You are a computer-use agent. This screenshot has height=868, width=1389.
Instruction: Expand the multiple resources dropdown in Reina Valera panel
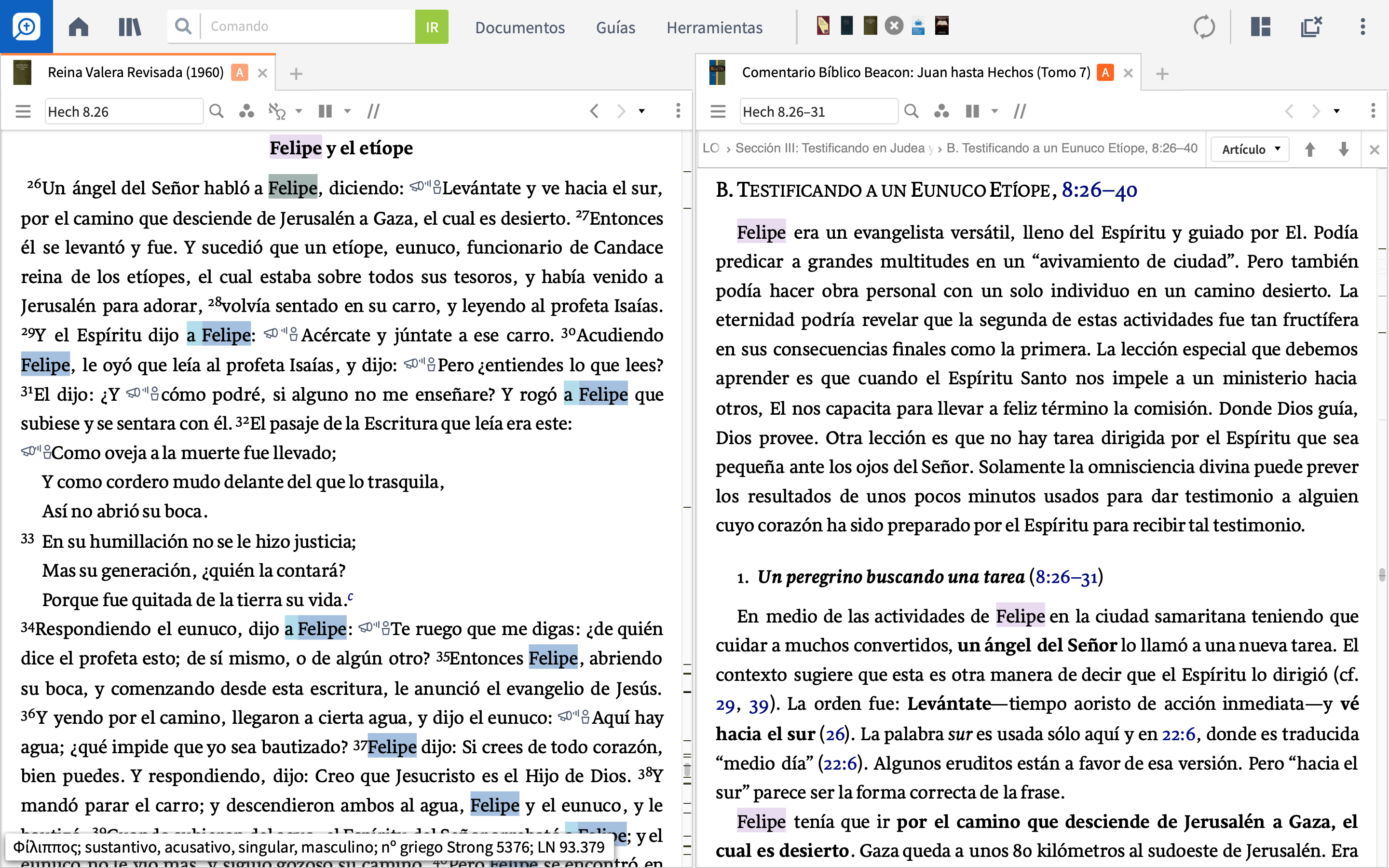(347, 111)
